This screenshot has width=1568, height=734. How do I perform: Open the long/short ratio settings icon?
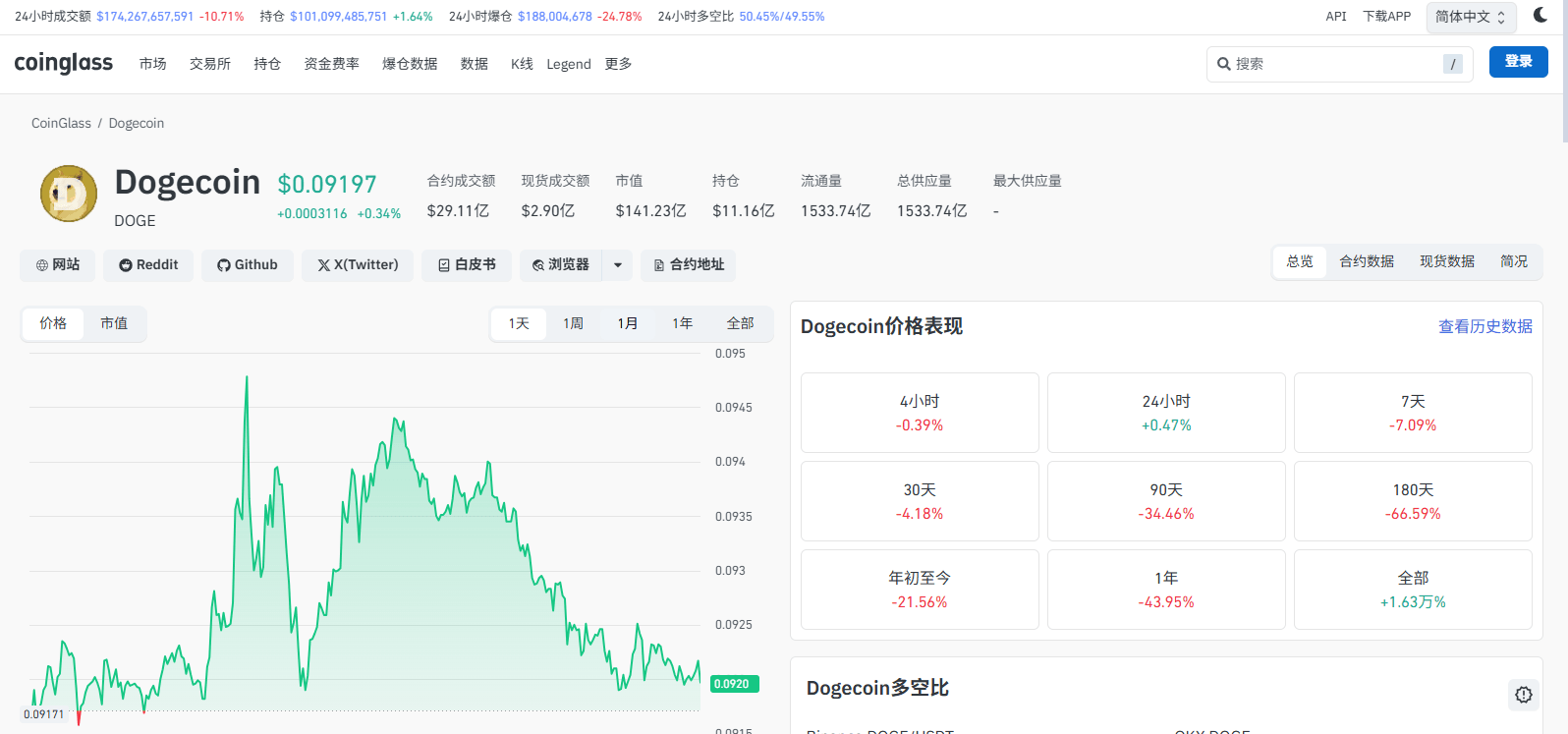click(x=1523, y=695)
